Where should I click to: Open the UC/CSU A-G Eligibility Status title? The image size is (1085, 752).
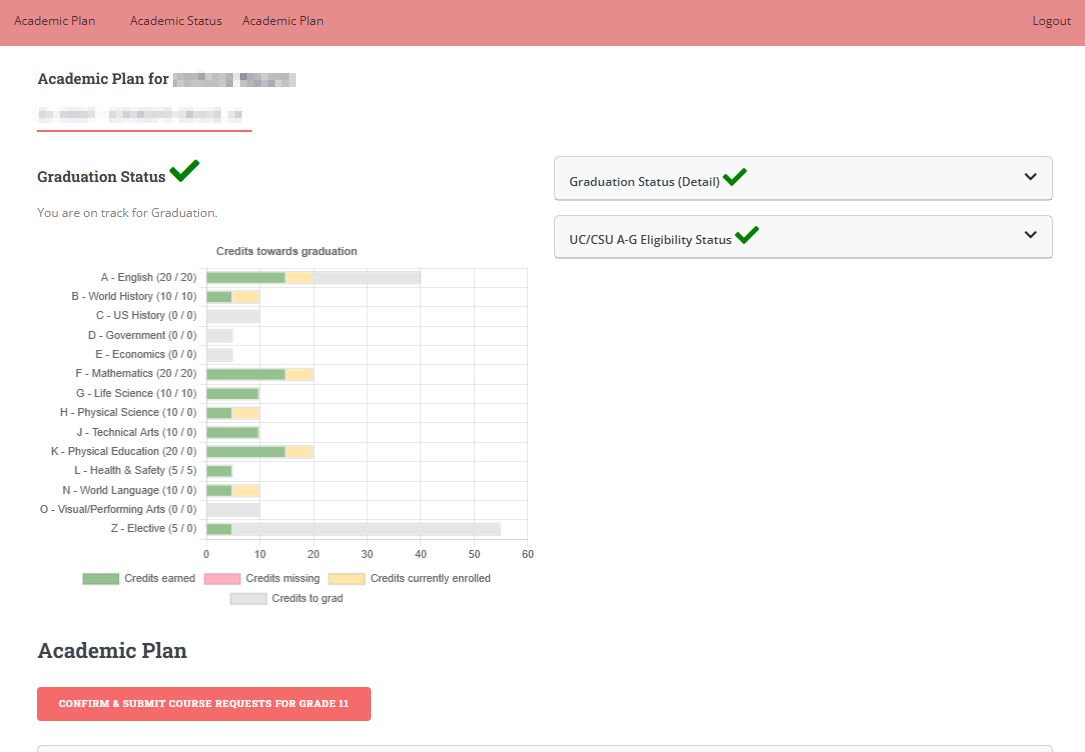point(650,240)
